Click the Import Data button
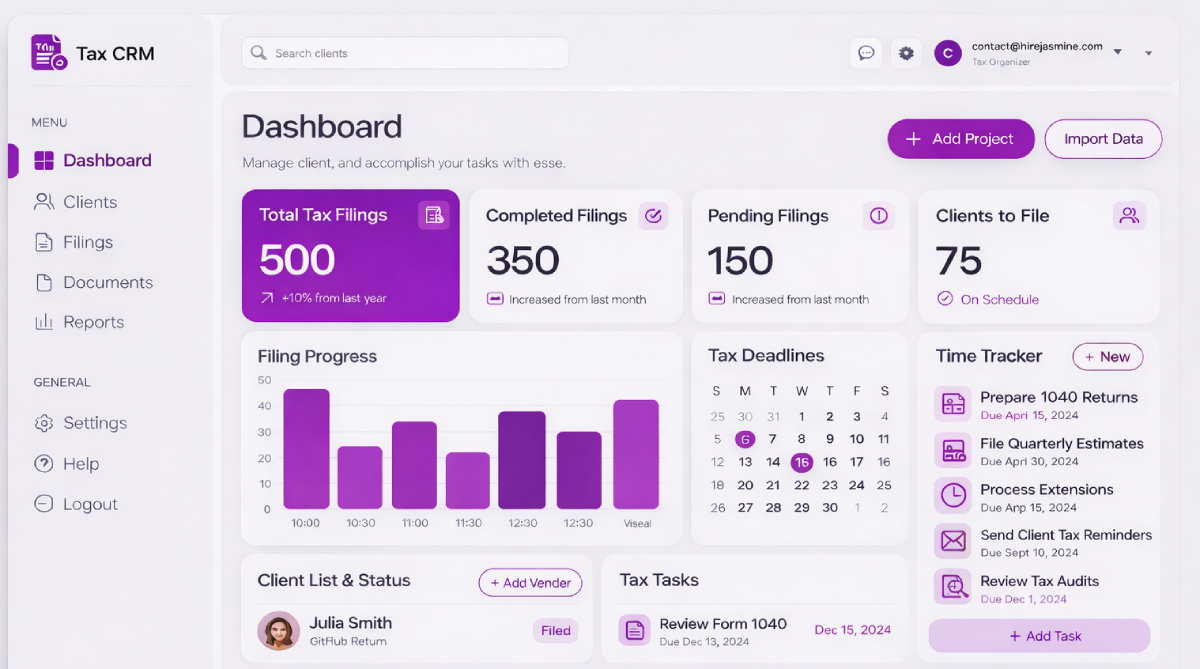The image size is (1200, 669). tap(1103, 139)
